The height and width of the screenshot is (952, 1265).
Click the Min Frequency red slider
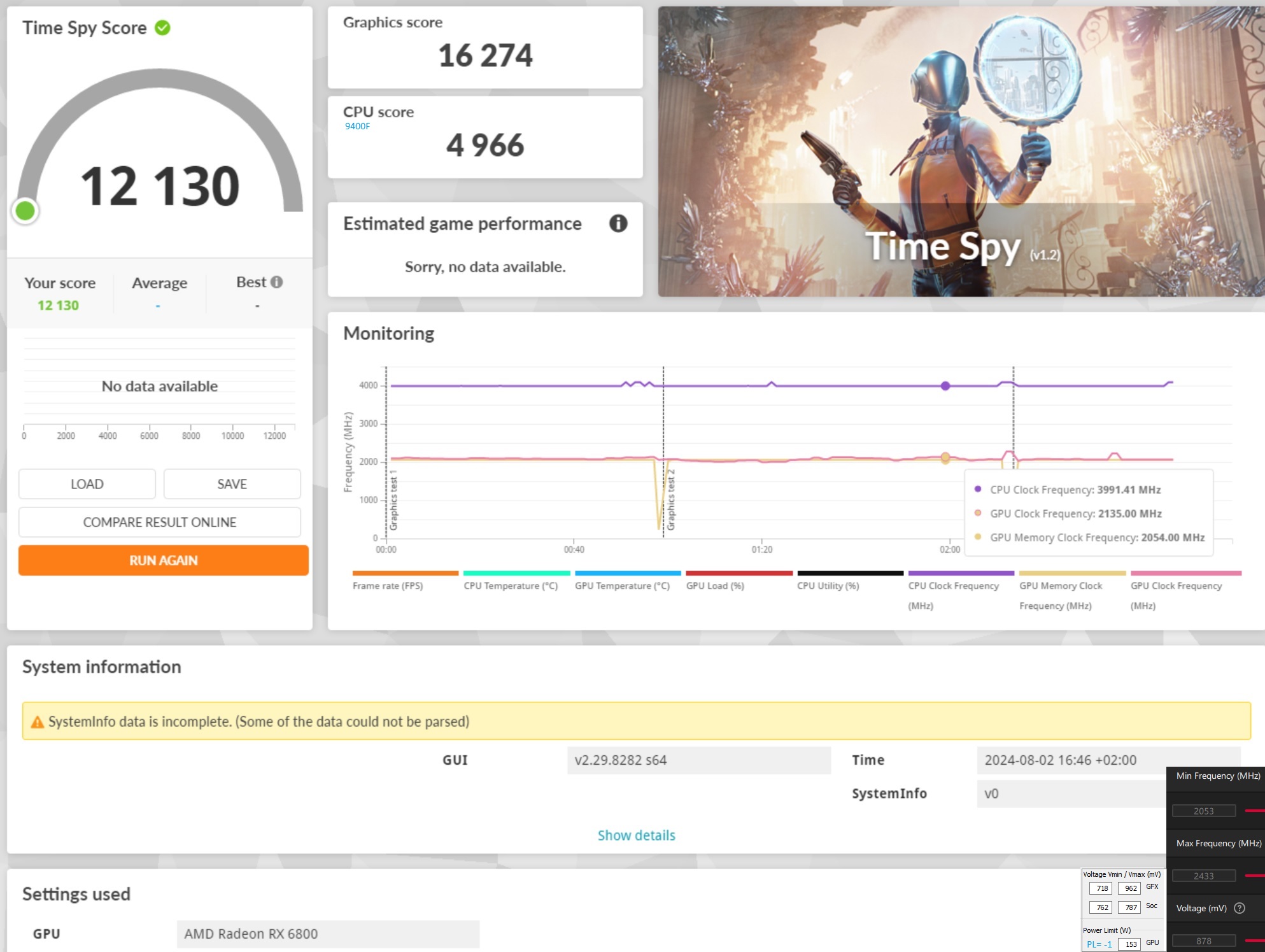point(1254,811)
